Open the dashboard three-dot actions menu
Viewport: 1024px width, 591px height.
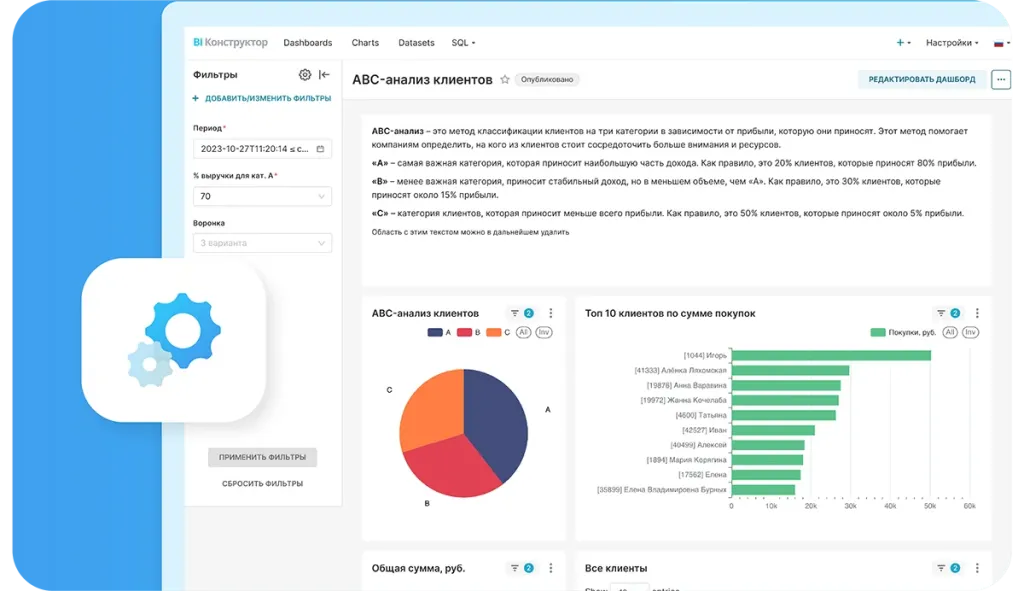click(1000, 79)
